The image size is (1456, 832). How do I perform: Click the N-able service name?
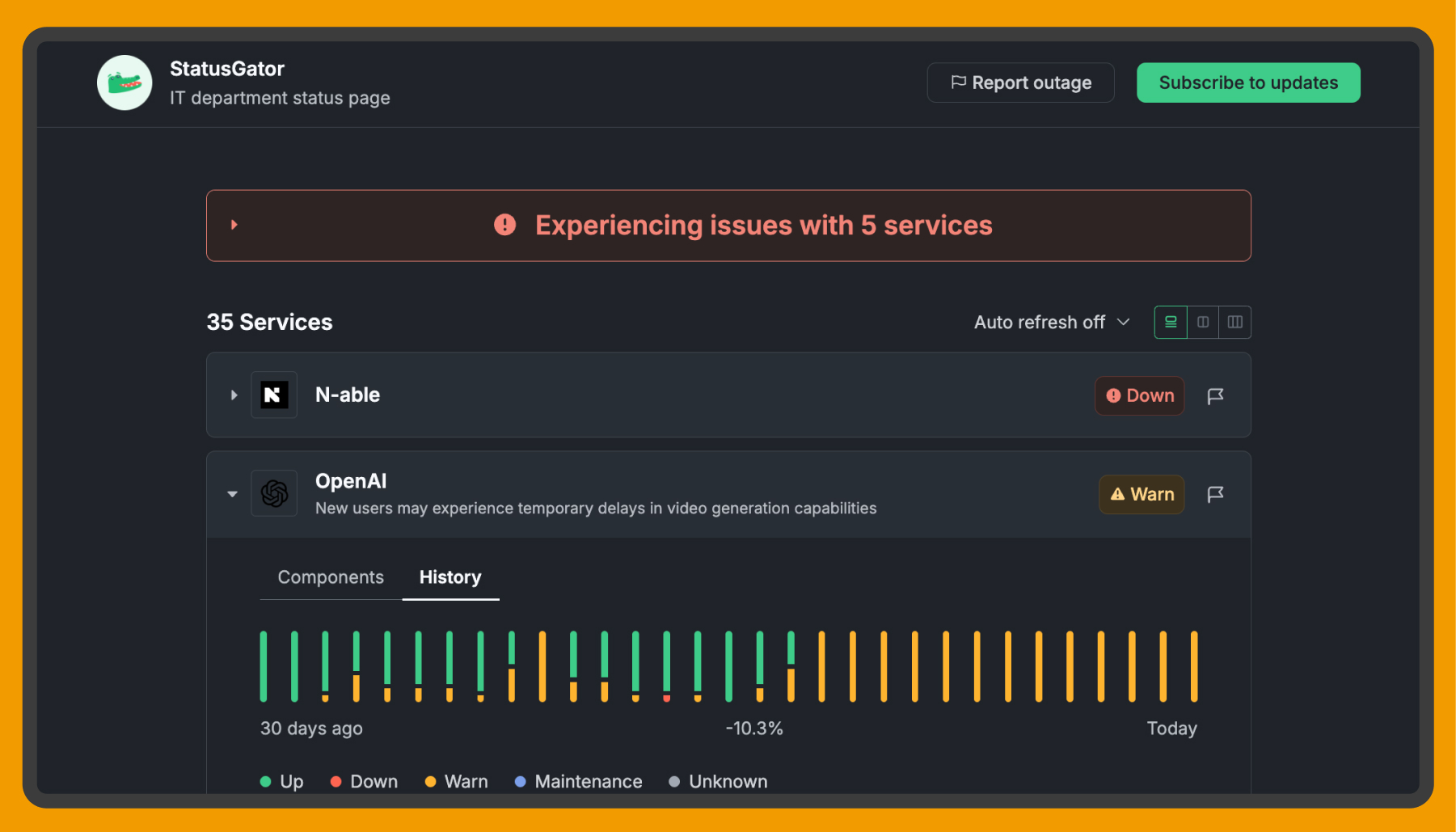click(348, 395)
